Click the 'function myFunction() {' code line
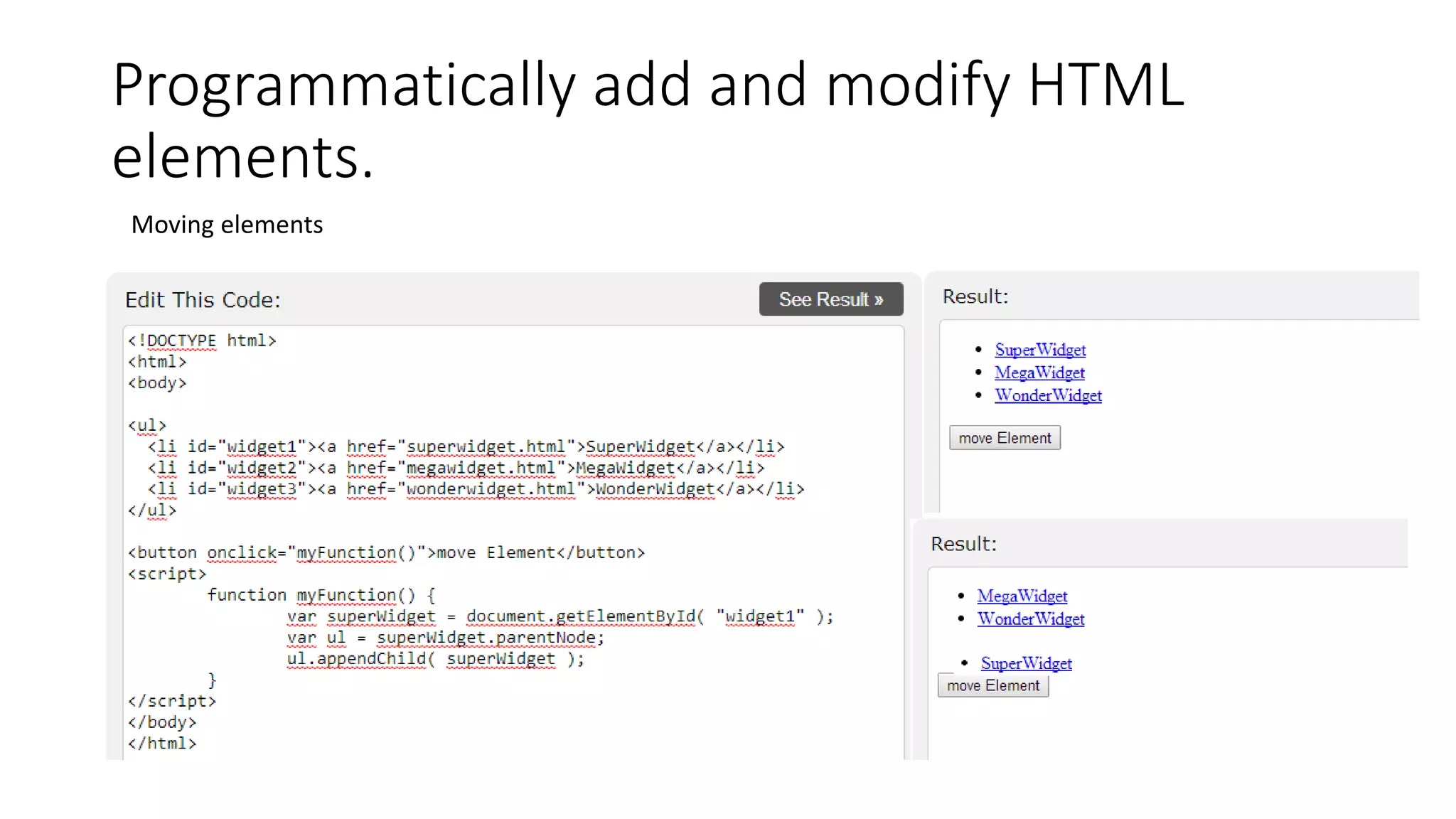The image size is (1456, 819). coord(321,595)
